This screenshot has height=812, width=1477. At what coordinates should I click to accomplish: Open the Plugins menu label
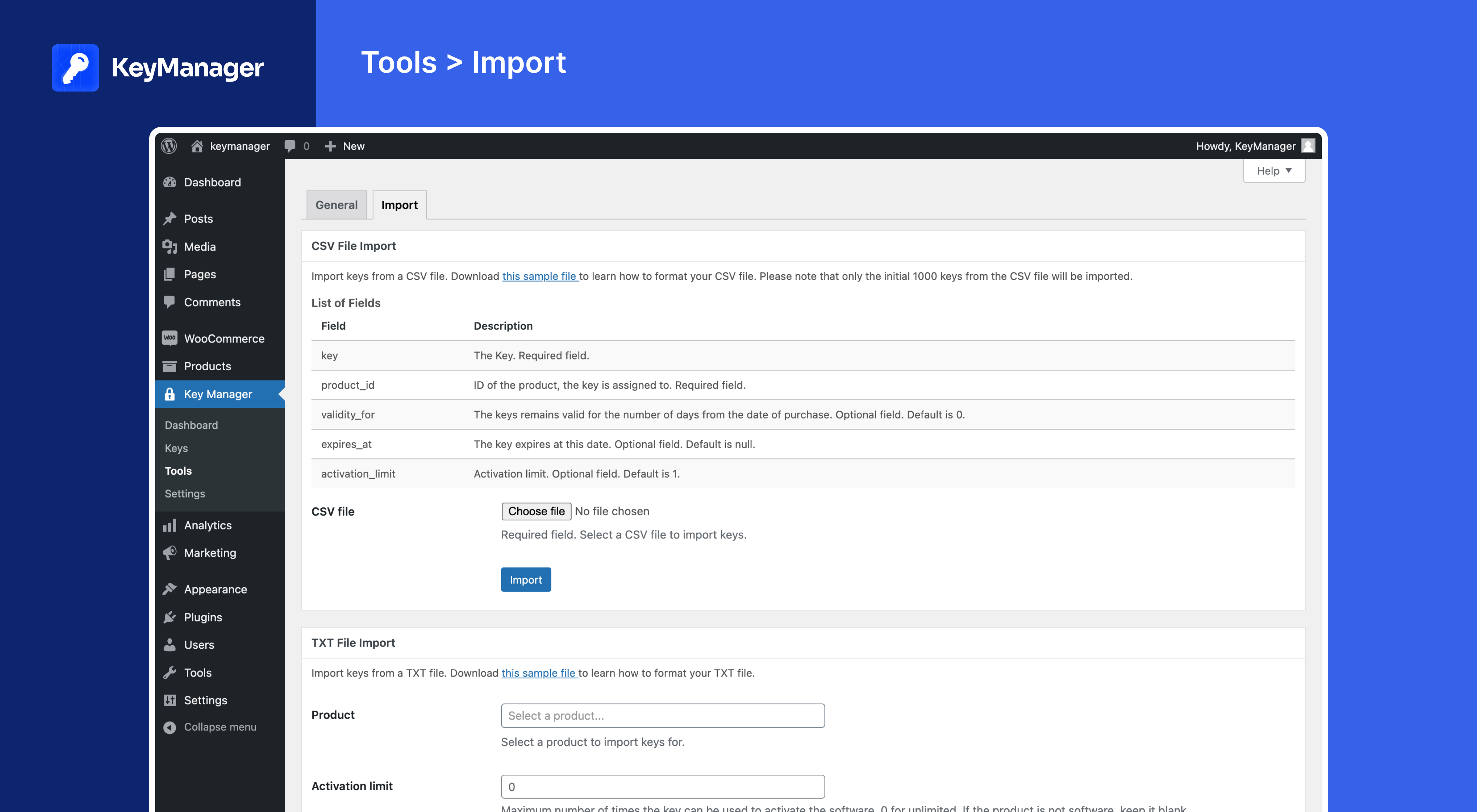[x=203, y=617]
